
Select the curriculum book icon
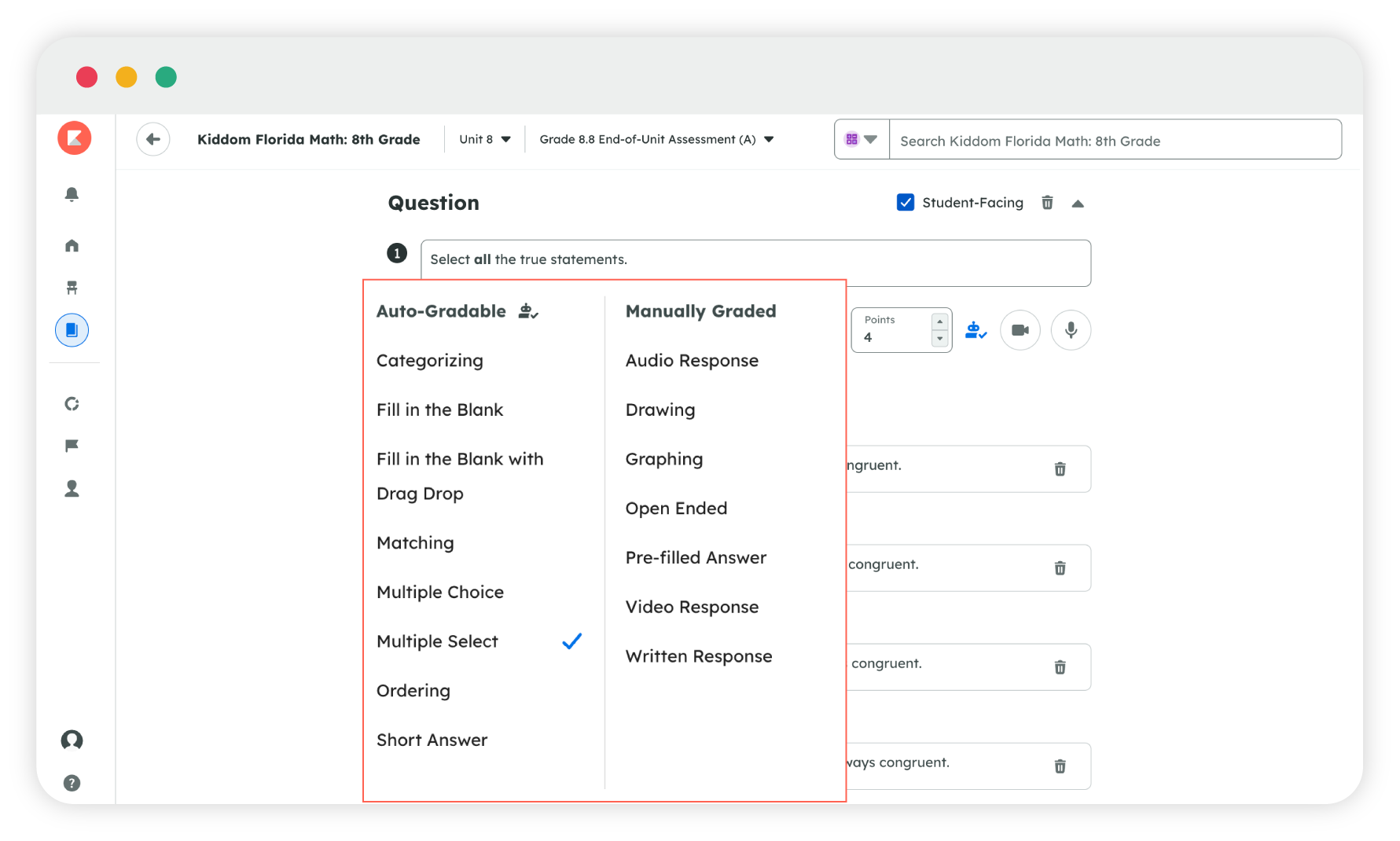(x=72, y=330)
